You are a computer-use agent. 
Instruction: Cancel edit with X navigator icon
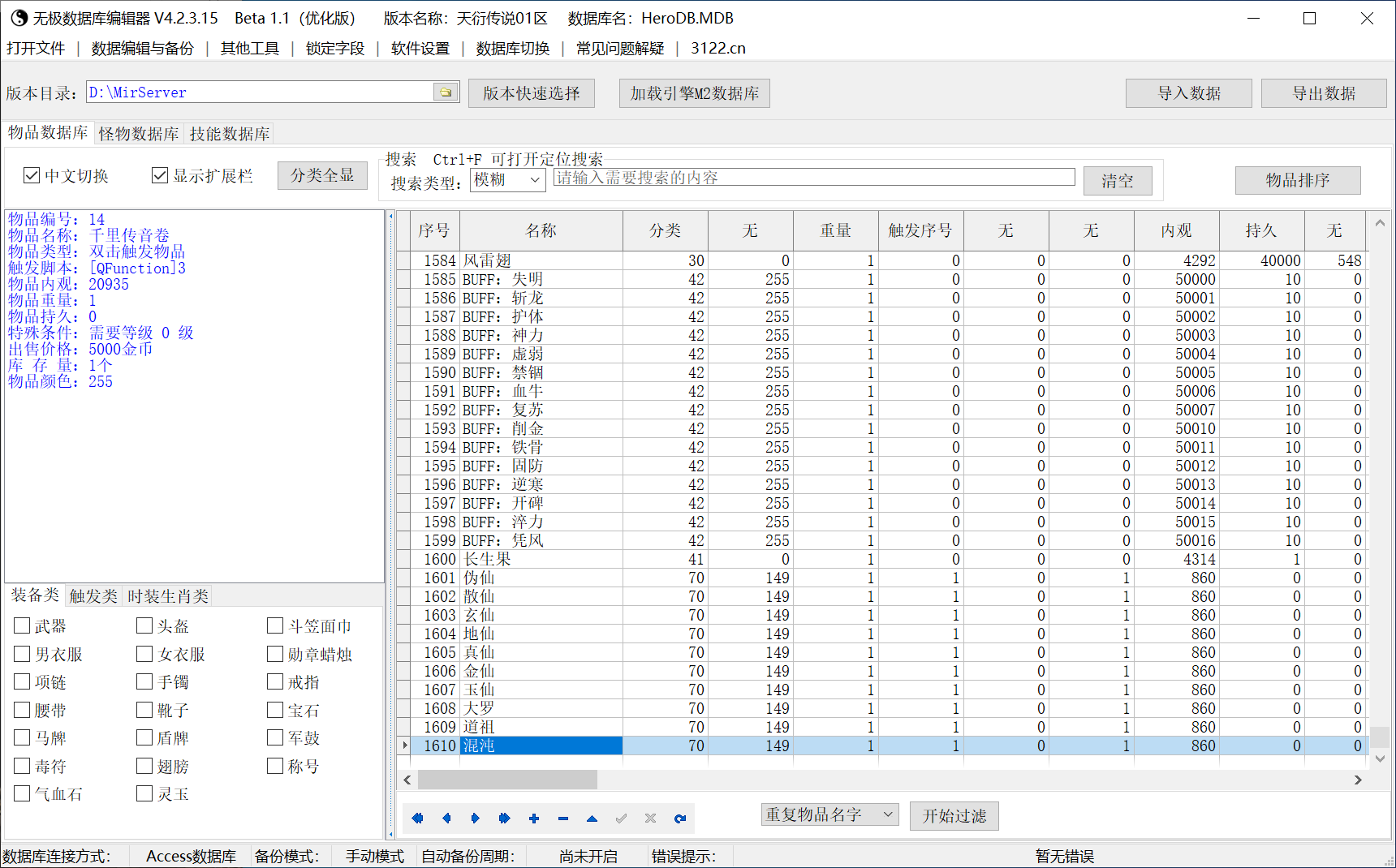pos(650,819)
